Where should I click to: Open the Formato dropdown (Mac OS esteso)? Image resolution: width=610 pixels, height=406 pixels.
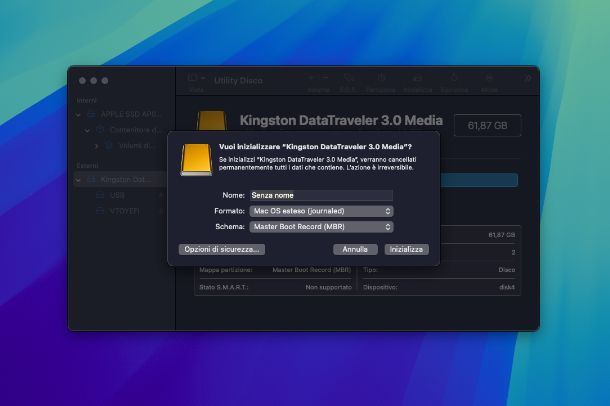321,211
